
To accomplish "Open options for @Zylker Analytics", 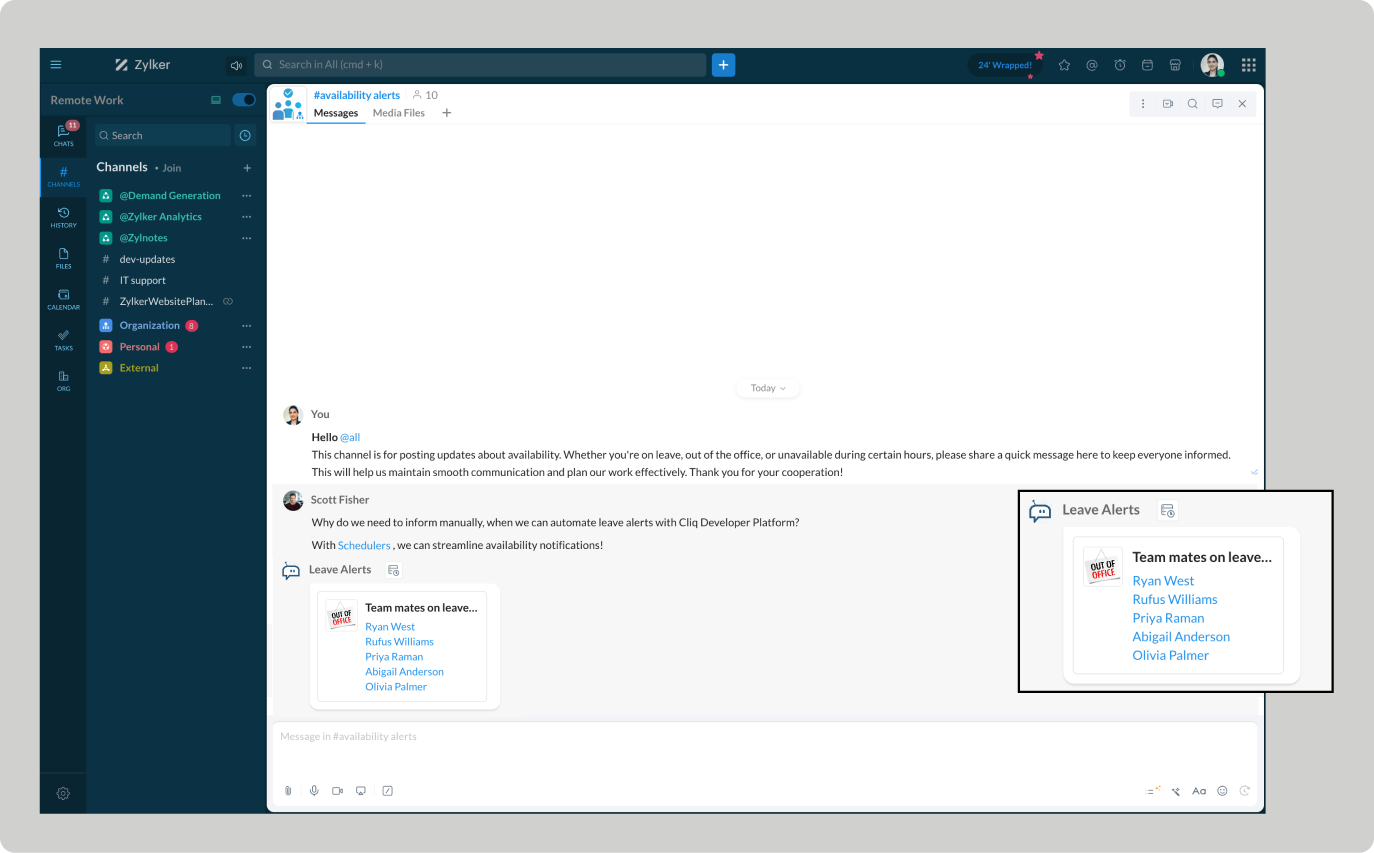I will click(x=247, y=217).
